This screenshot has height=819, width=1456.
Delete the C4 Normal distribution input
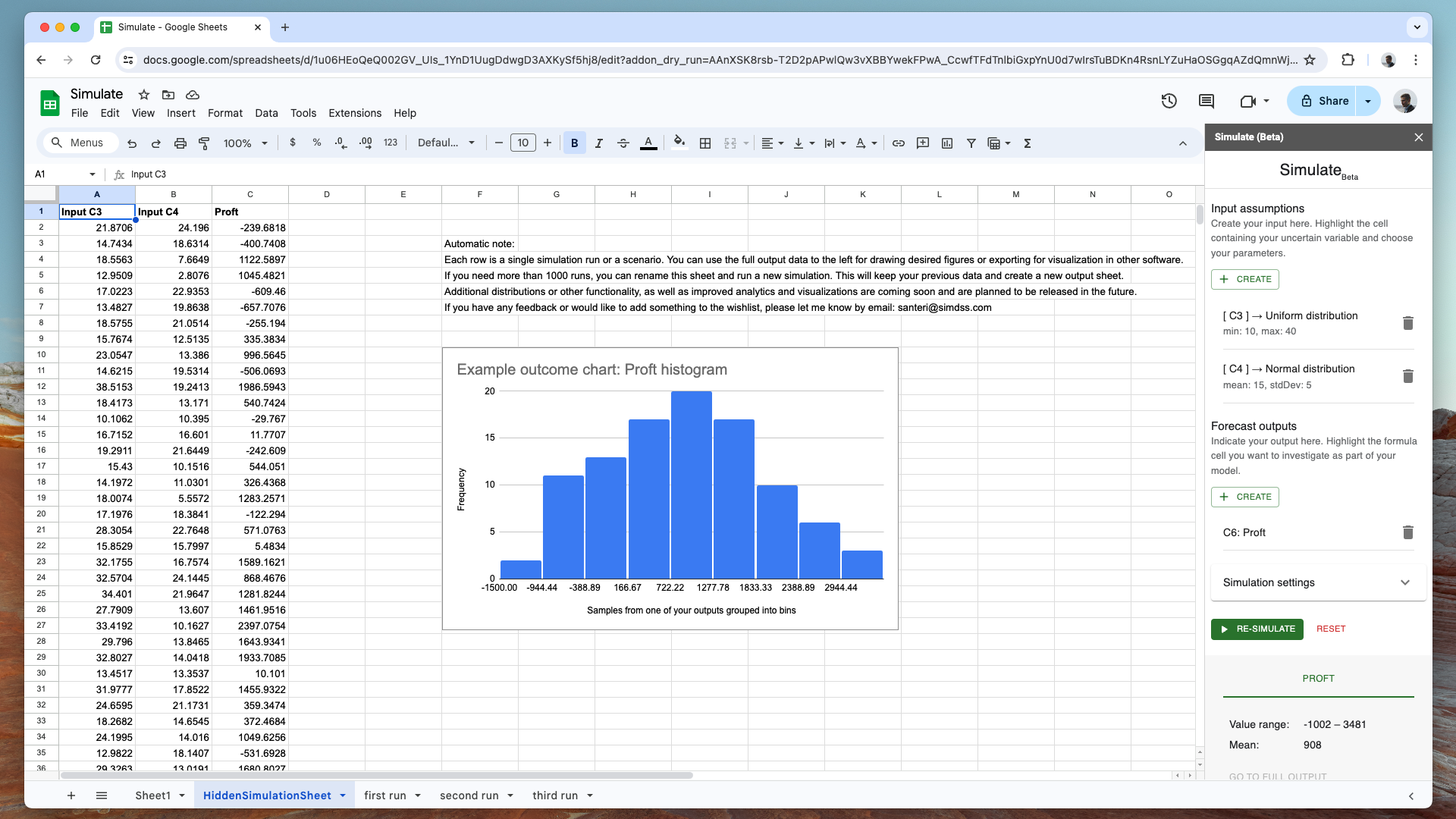[x=1408, y=375]
